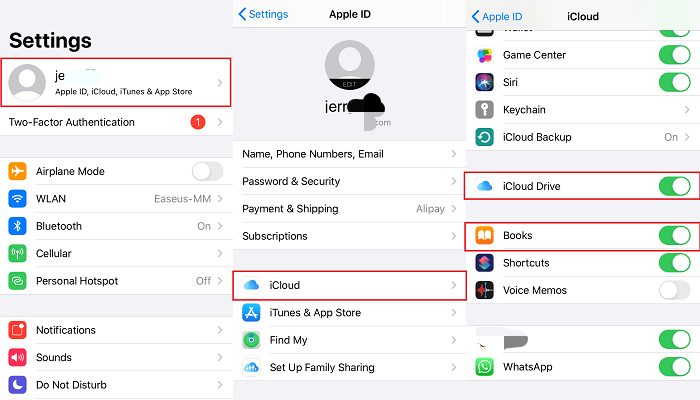Tap the Bluetooth settings icon
The image size is (700, 400).
pyautogui.click(x=18, y=226)
